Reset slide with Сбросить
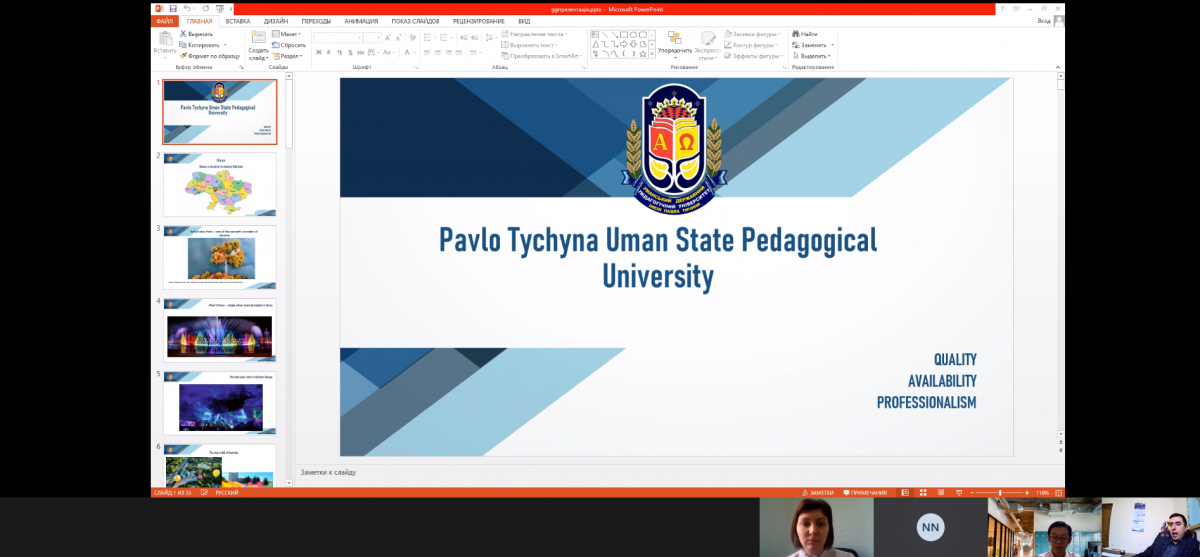The image size is (1200, 557). coord(290,45)
